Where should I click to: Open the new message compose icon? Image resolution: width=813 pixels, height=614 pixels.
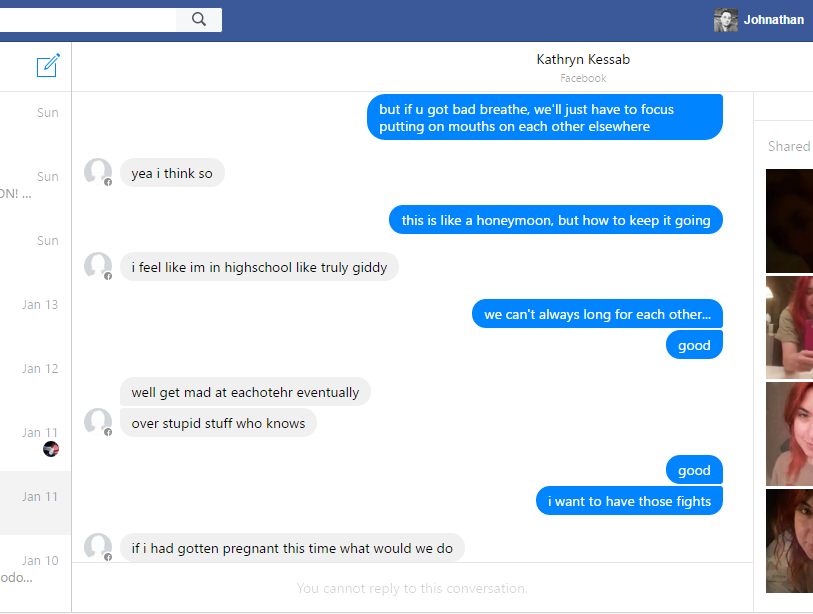pos(48,65)
